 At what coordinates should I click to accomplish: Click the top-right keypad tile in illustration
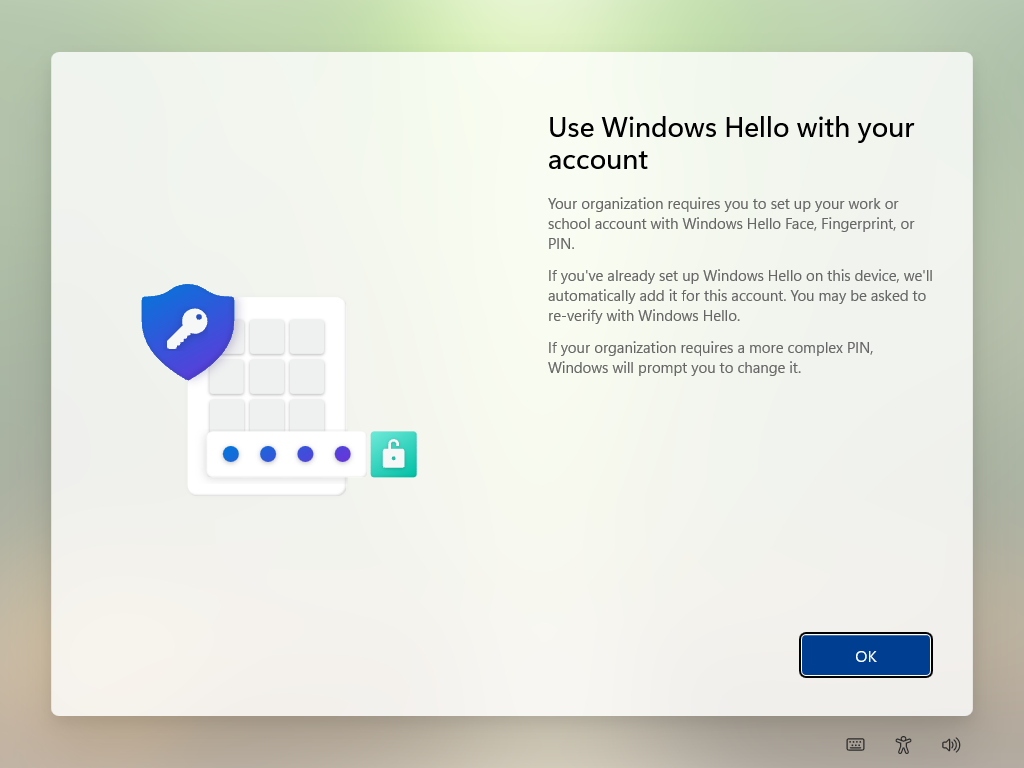[x=307, y=337]
